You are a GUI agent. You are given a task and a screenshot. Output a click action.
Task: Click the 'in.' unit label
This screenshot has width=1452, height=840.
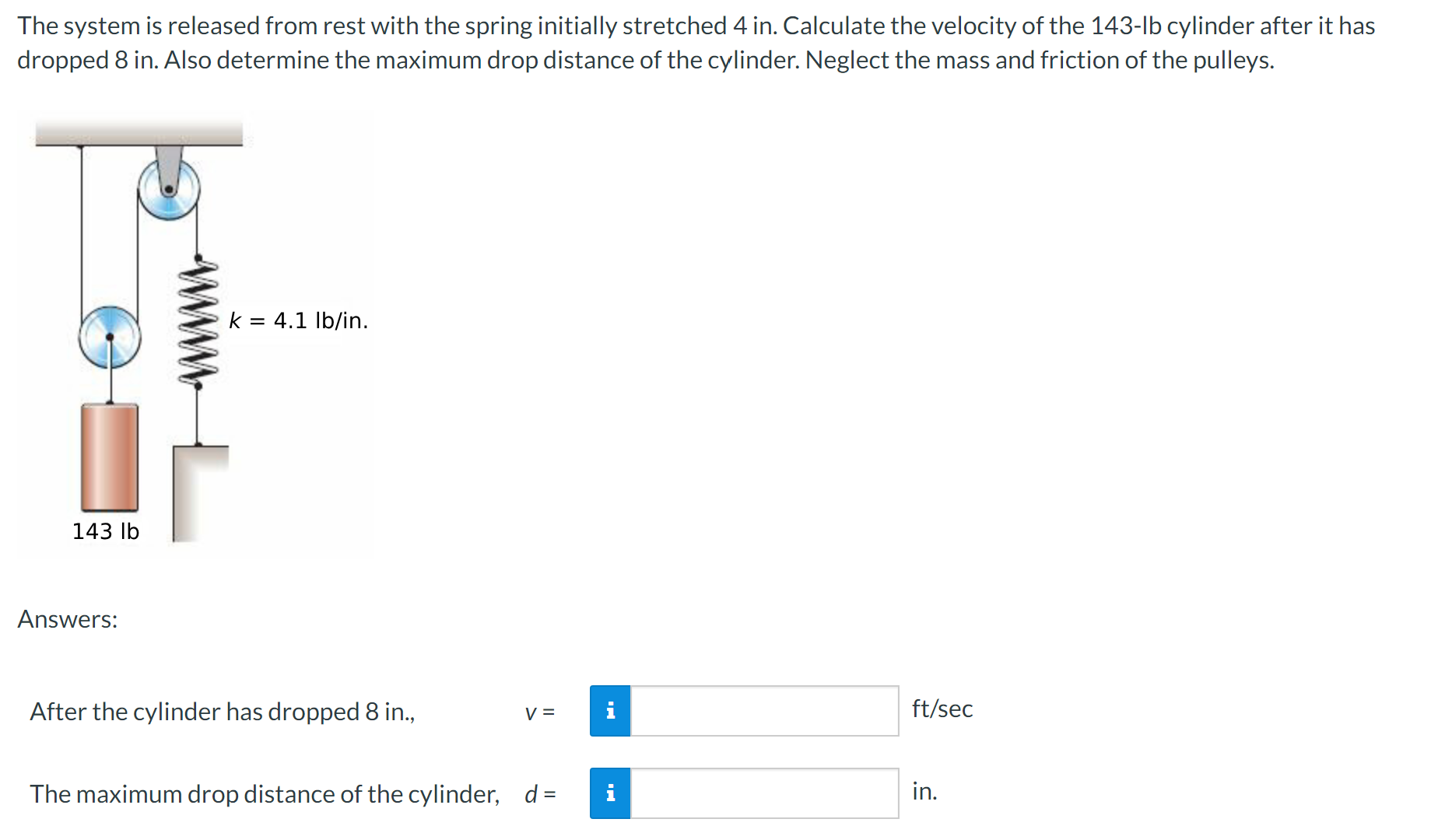924,792
